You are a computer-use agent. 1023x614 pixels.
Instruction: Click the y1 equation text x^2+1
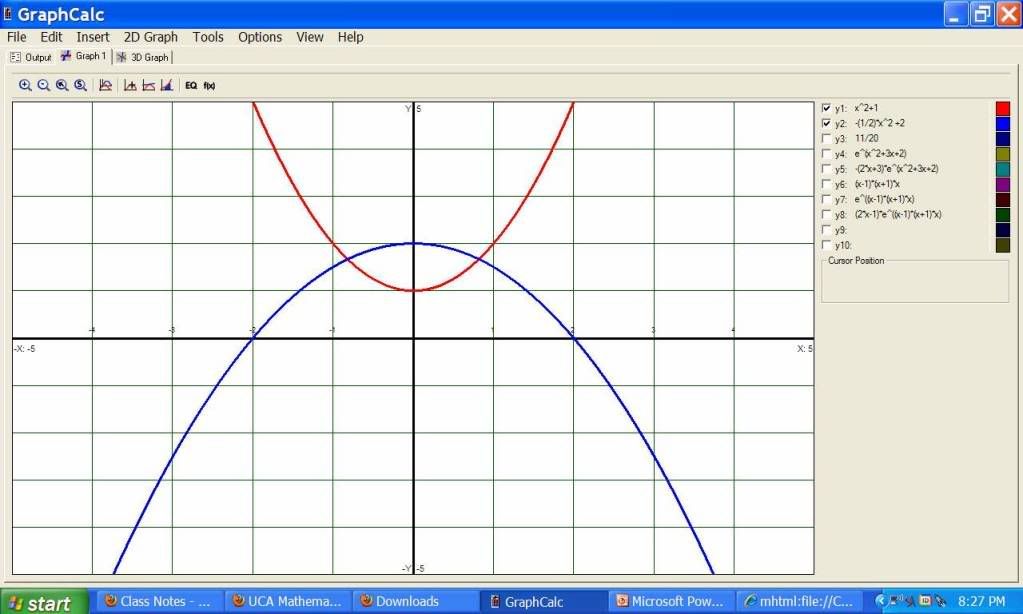[866, 108]
